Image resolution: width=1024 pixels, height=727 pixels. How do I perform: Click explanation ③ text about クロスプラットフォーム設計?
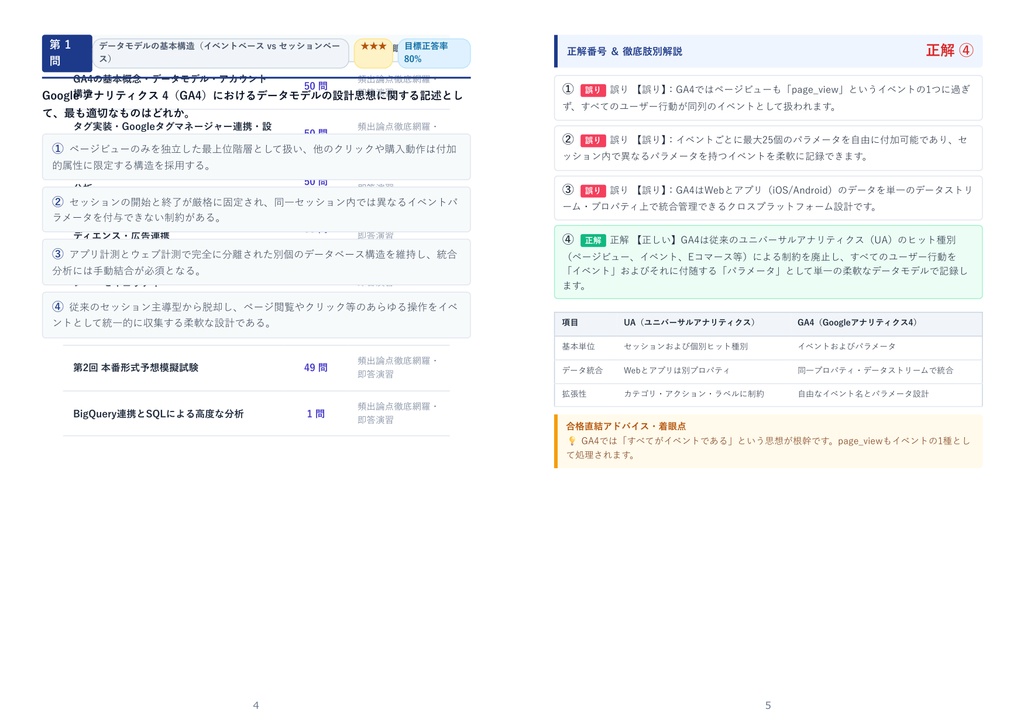pos(767,199)
